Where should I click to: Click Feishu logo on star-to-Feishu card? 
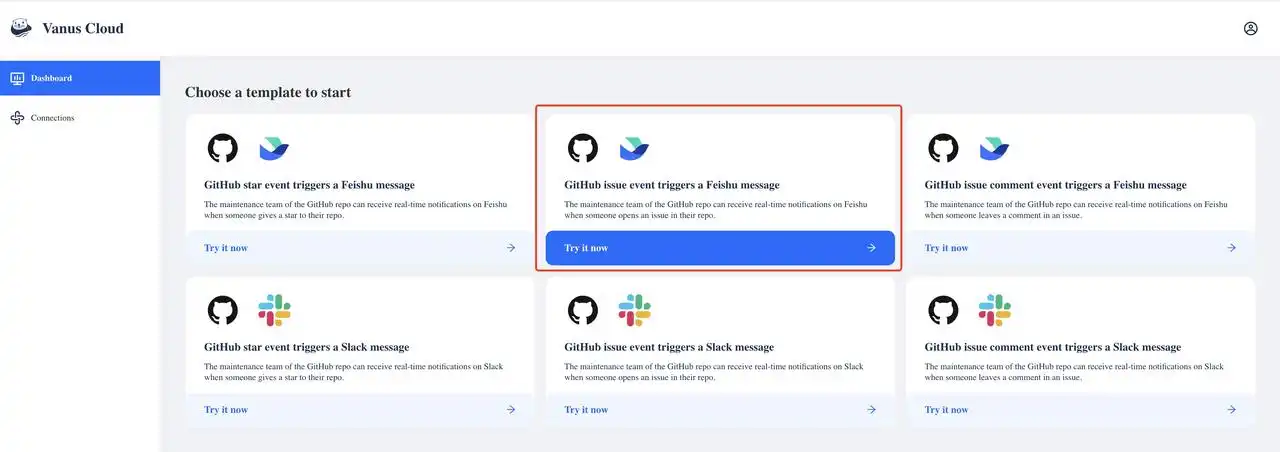(274, 149)
